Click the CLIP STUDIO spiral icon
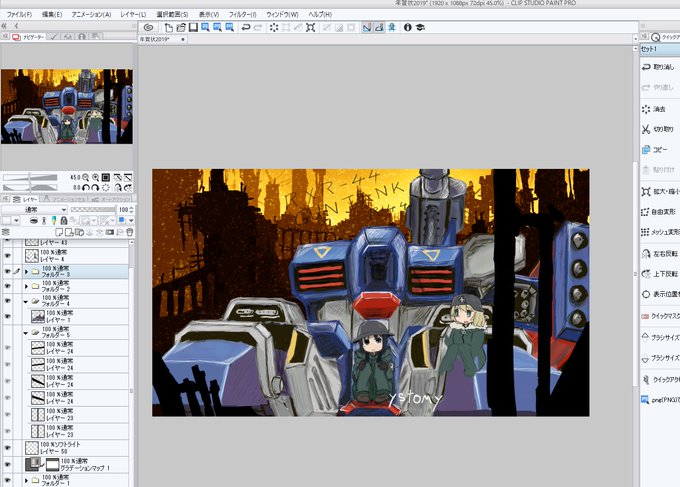Screen dimensions: 680x487 point(148,27)
